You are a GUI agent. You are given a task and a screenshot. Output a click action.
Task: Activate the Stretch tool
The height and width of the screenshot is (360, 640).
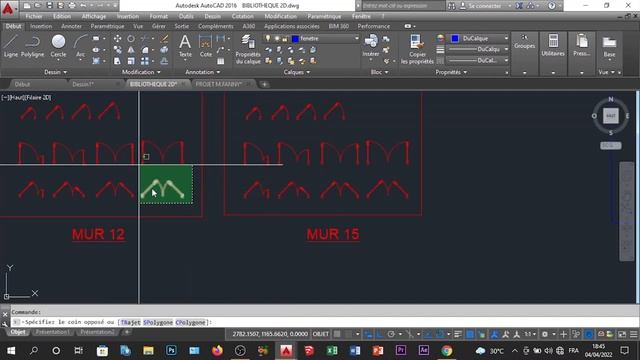coord(117,61)
